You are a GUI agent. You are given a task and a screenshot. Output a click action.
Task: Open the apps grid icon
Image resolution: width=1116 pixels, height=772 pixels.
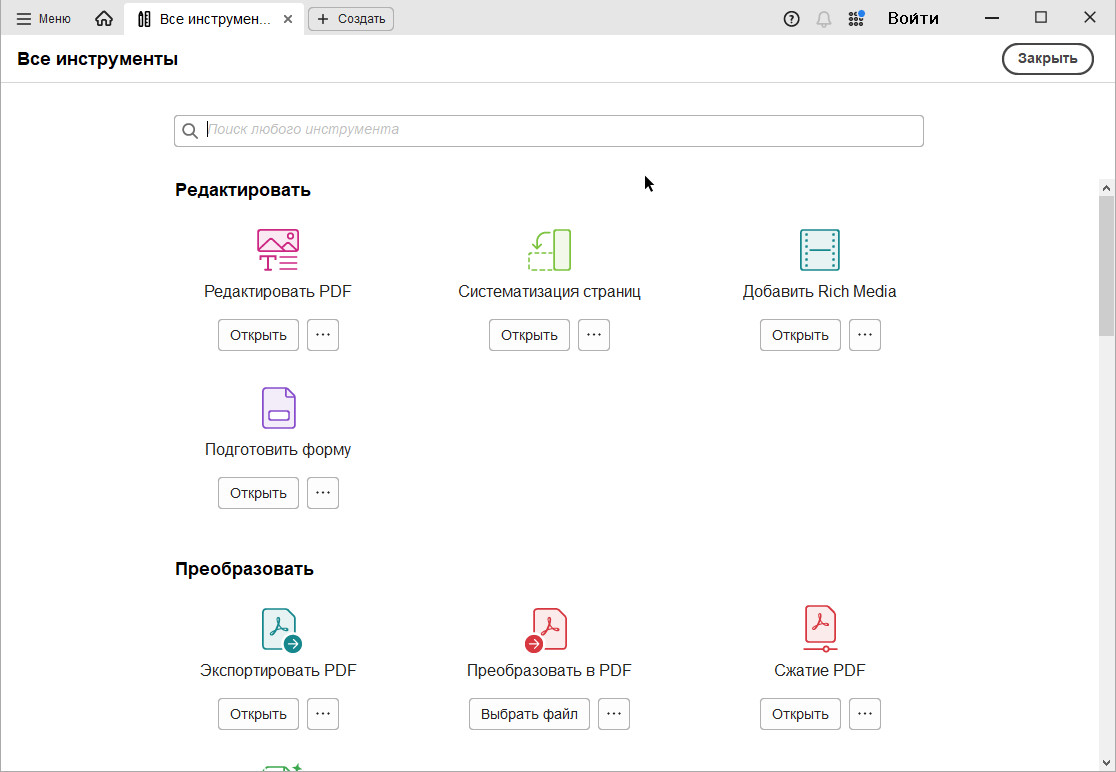click(x=856, y=19)
